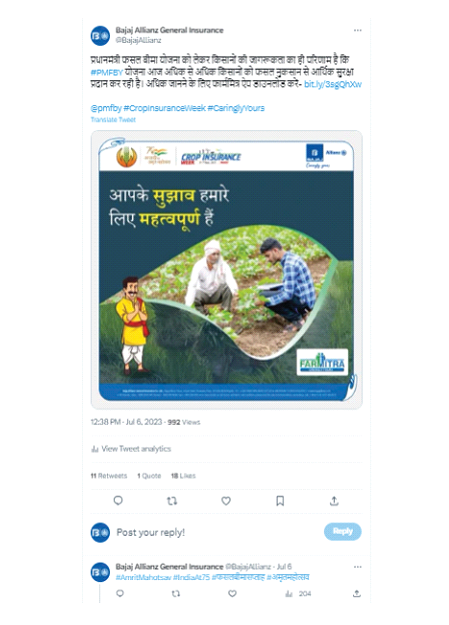Viewport: 449px width, 625px height.
Task: Open the crop insurance image in tweet
Action: click(226, 270)
